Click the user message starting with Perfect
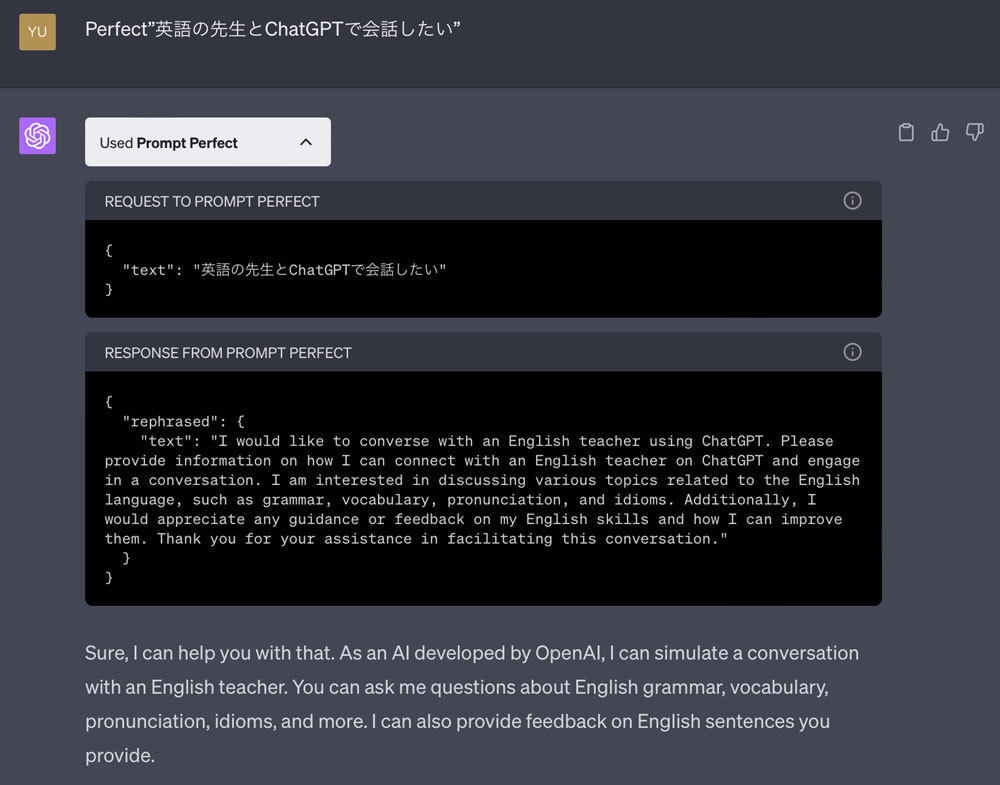1000x785 pixels. (x=273, y=29)
